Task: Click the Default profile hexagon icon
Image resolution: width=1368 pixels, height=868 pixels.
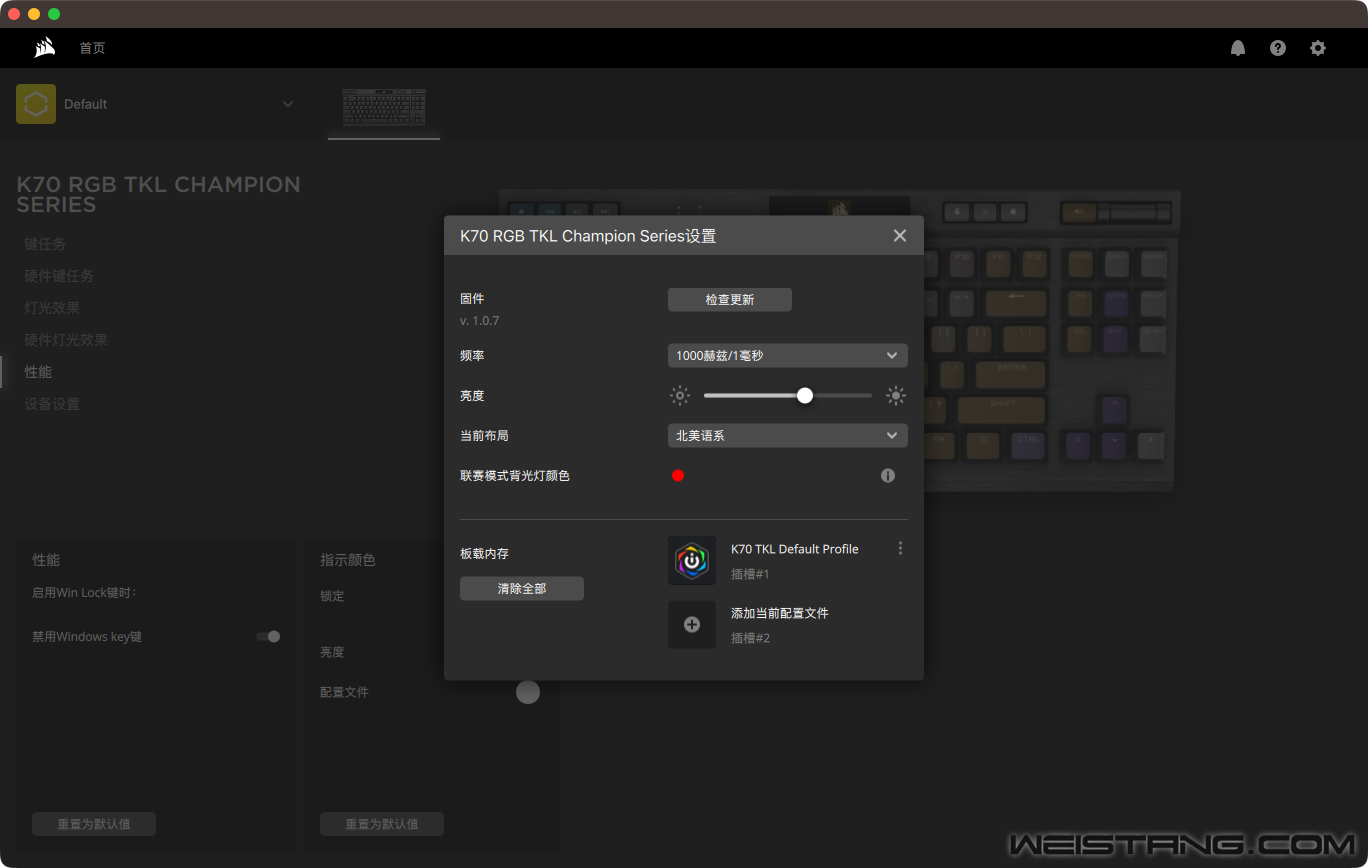Action: (x=36, y=104)
